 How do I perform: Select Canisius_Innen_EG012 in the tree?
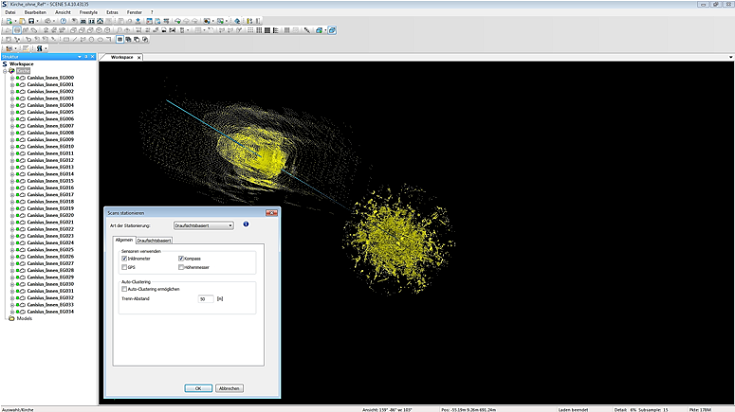coord(50,160)
